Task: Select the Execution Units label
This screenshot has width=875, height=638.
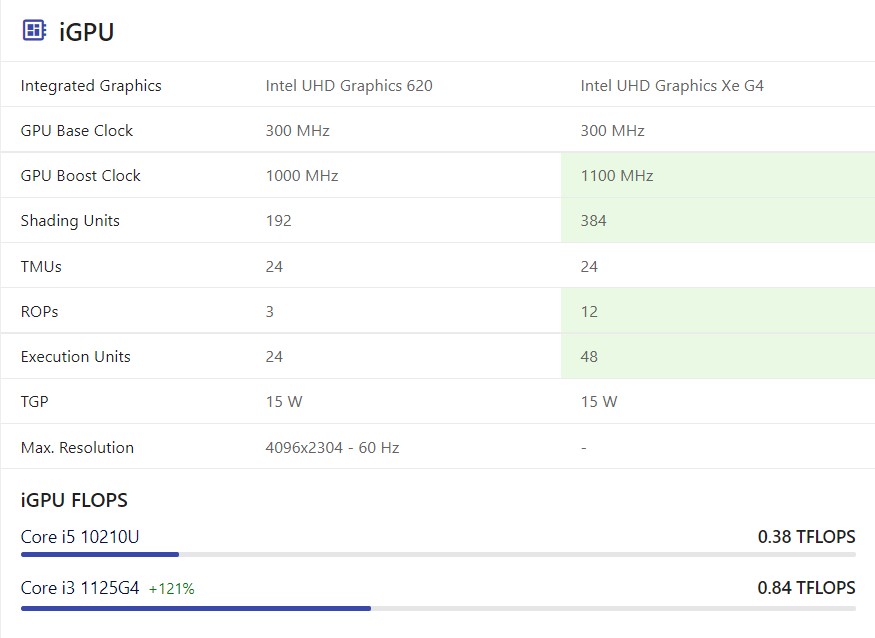Action: pos(75,357)
